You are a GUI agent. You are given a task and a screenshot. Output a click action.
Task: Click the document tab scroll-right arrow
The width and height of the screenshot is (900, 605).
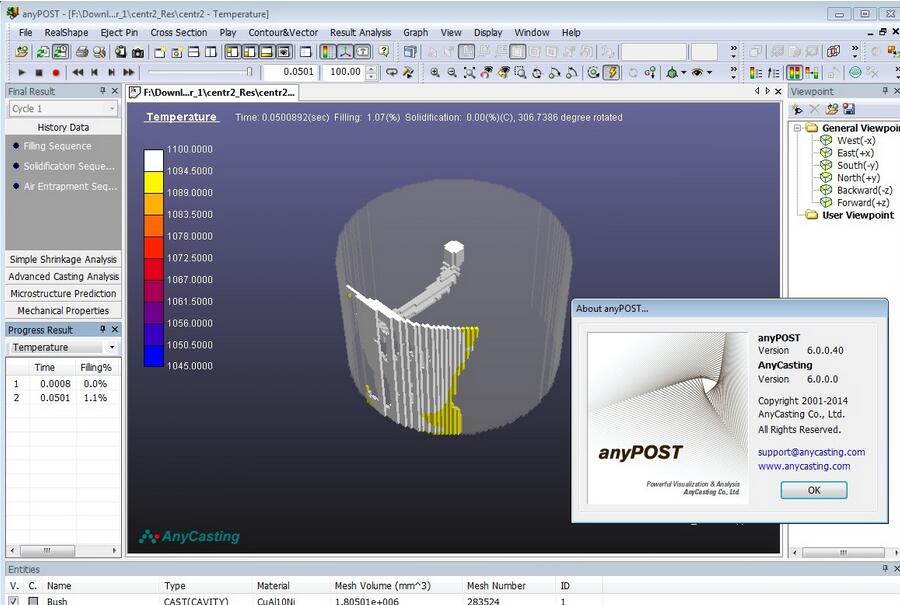tap(767, 91)
